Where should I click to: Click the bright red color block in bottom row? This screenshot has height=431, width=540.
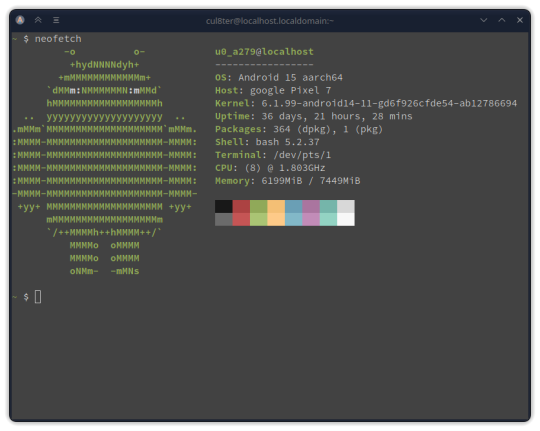tap(241, 219)
